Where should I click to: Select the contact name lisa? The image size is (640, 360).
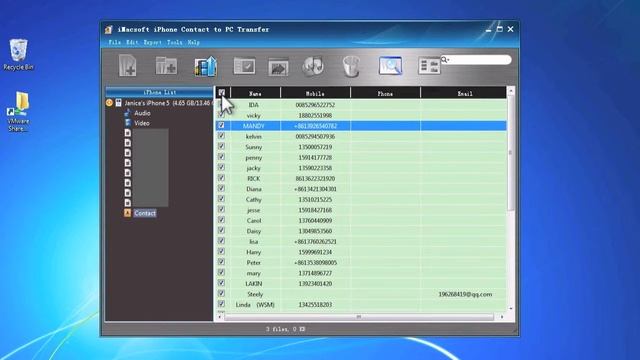(x=253, y=241)
